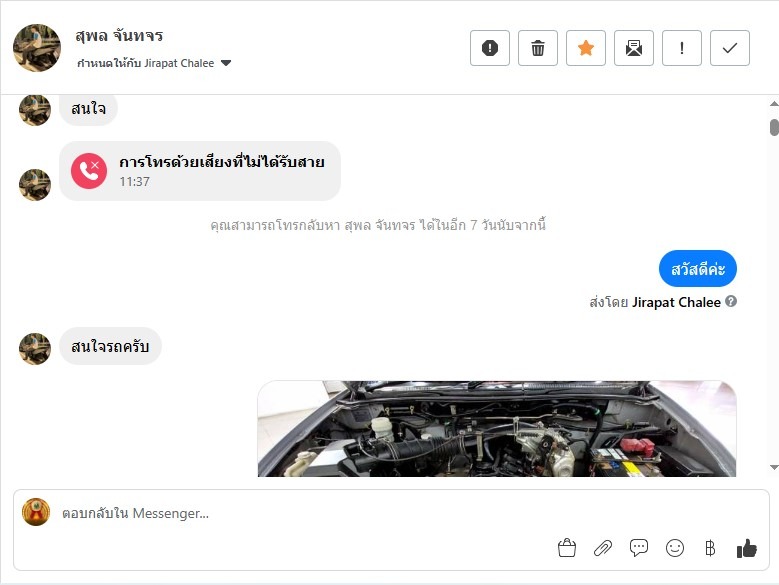779x585 pixels.
Task: Open the assigned-to Jirapat Chalee dropdown
Action: [154, 63]
